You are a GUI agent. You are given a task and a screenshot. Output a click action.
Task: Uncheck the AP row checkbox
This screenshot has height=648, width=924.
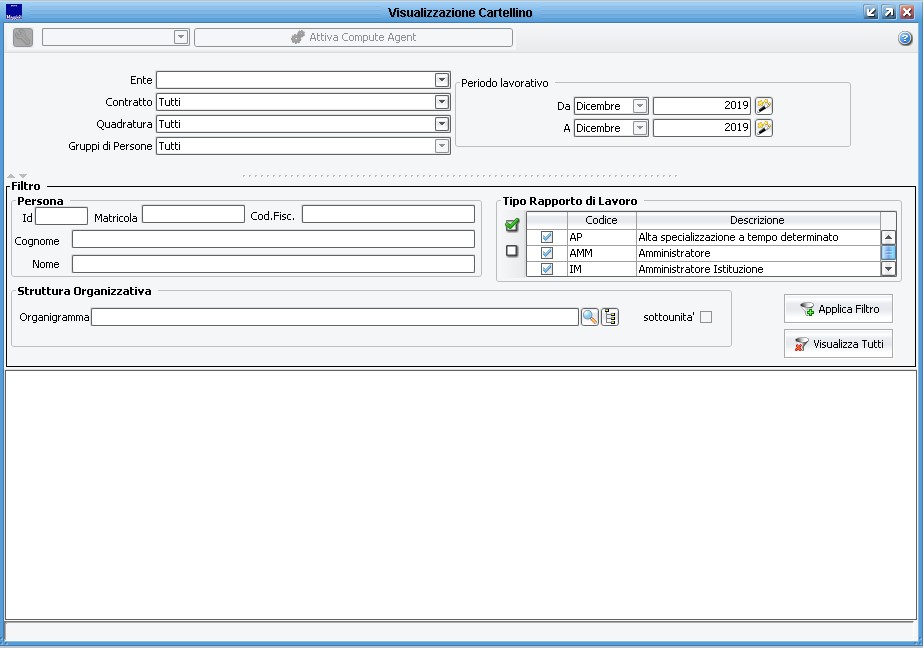click(x=547, y=237)
